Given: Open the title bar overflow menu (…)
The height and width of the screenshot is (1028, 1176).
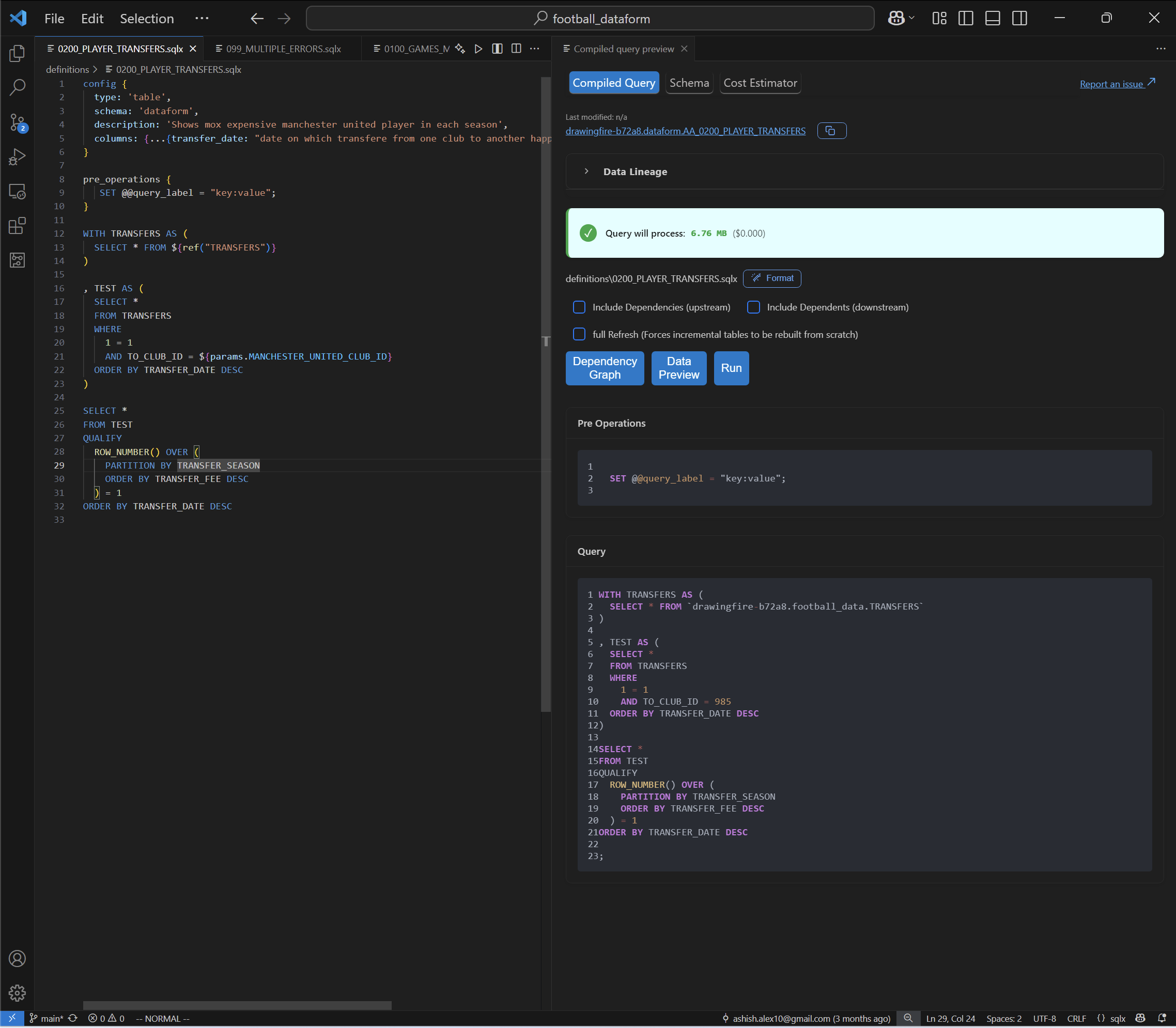Looking at the screenshot, I should tap(202, 19).
